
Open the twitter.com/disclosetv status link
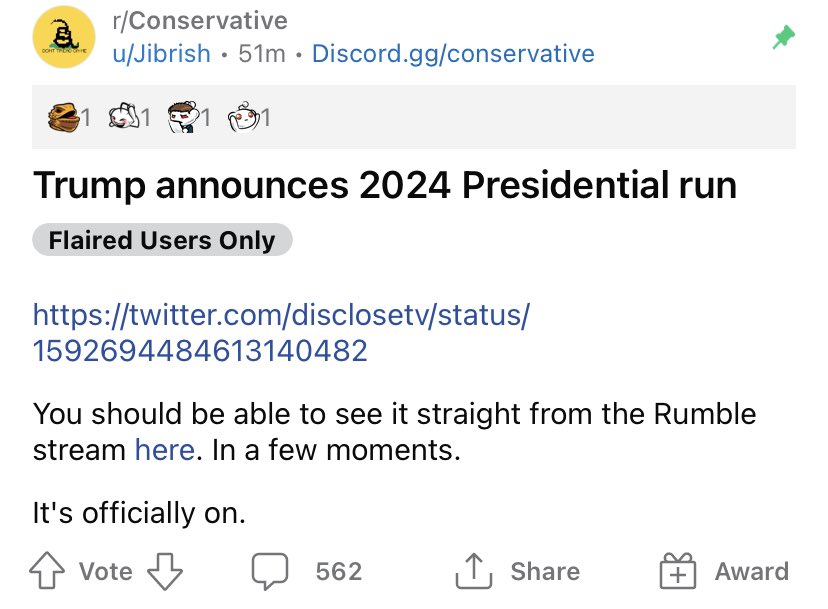281,333
